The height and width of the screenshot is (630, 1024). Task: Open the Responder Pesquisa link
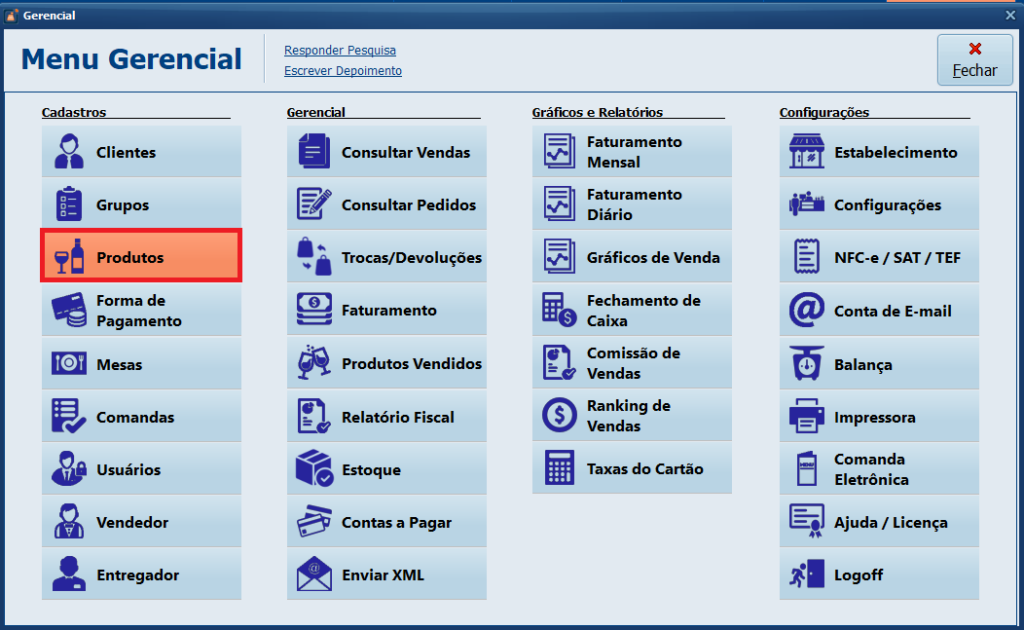click(x=340, y=50)
